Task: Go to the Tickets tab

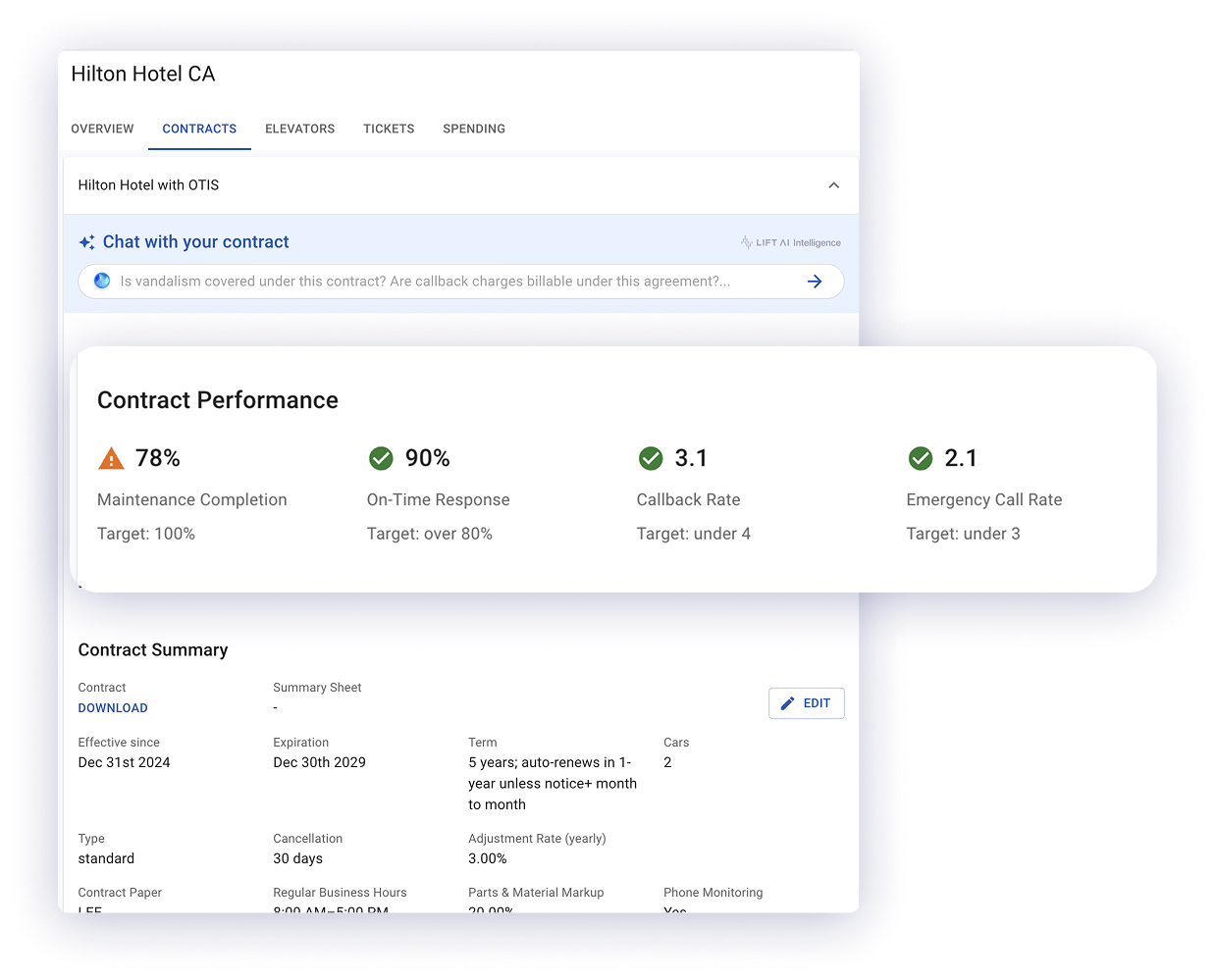Action: 389,129
